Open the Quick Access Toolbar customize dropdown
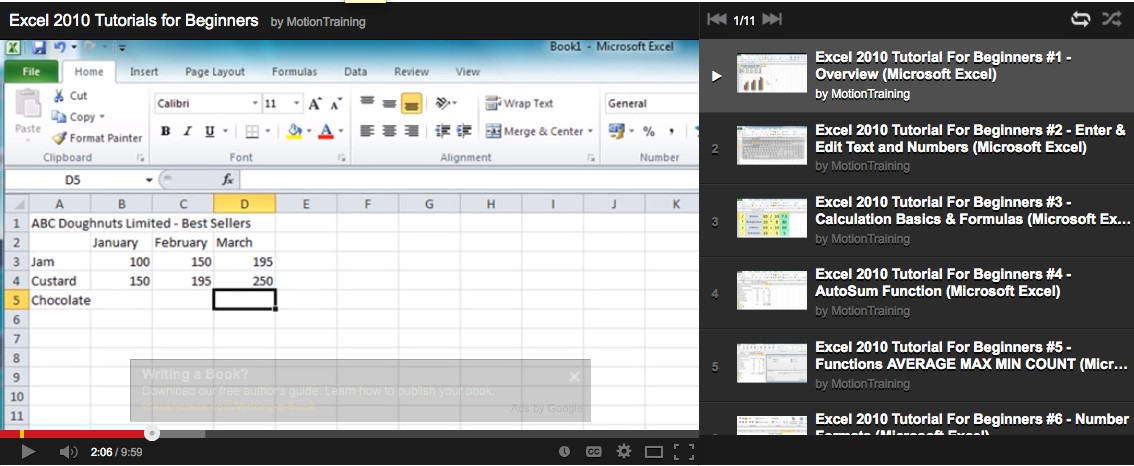1134x466 pixels. 122,48
